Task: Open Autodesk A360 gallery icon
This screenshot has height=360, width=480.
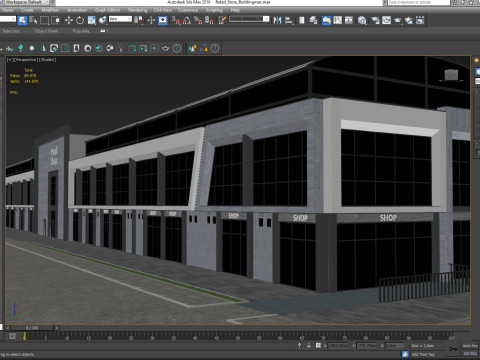Action: [420, 20]
